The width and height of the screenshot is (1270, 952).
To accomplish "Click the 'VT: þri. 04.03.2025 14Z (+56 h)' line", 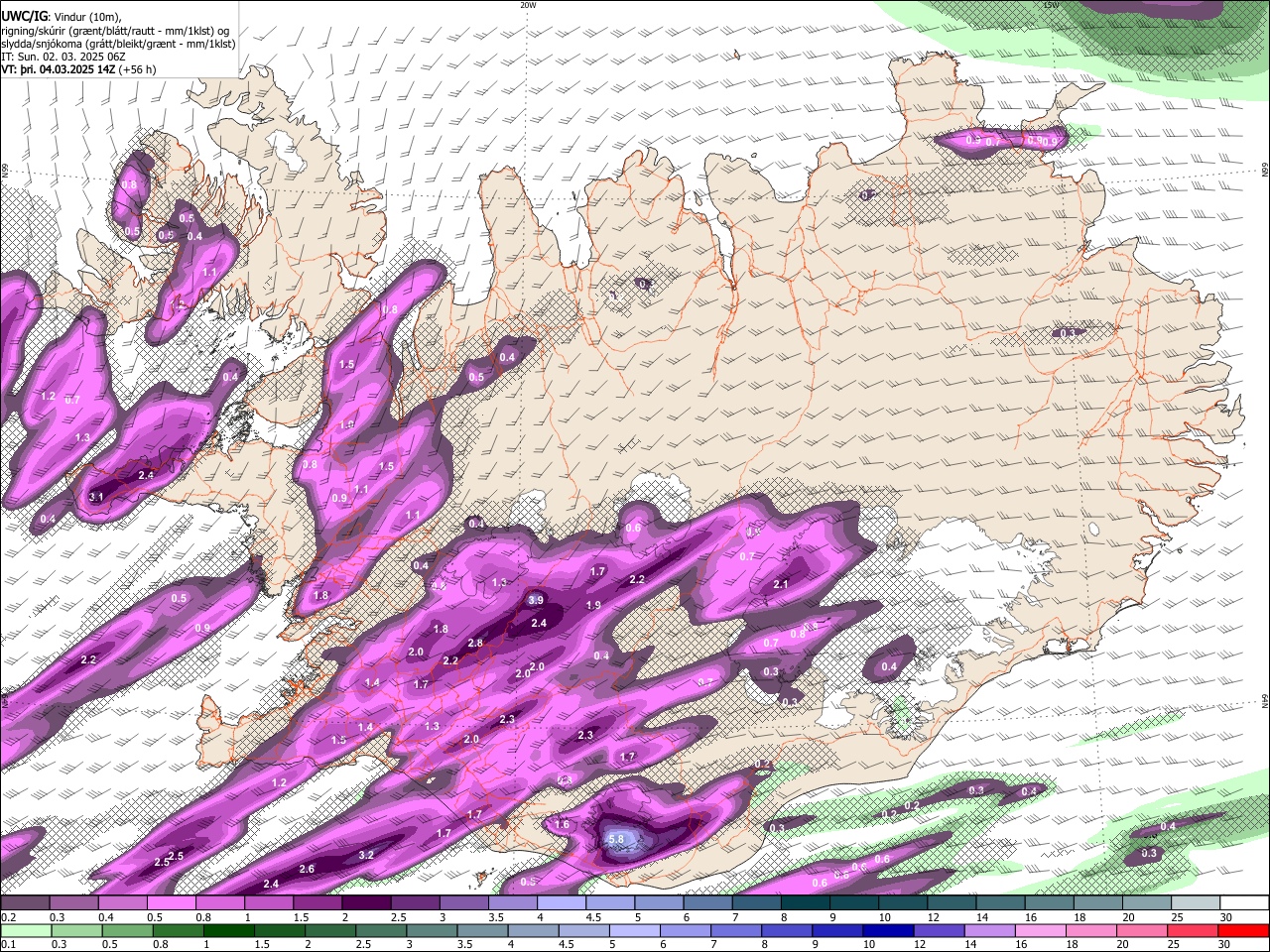I will click(x=78, y=70).
